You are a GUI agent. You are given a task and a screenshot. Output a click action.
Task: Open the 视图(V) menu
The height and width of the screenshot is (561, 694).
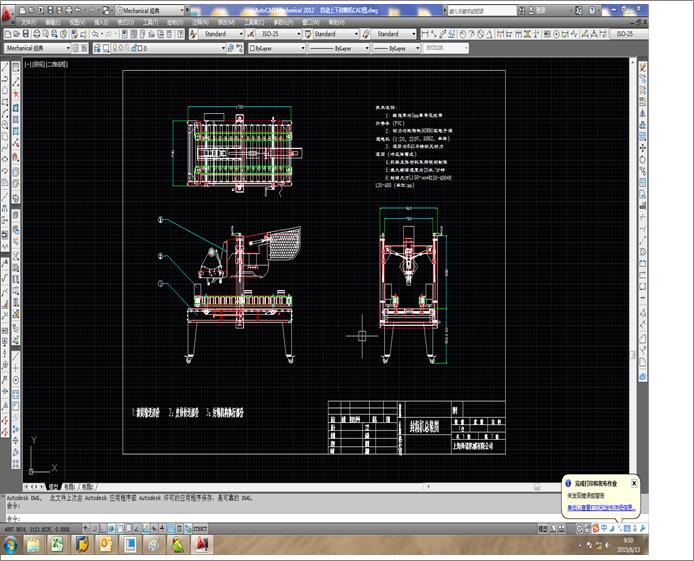[x=73, y=21]
